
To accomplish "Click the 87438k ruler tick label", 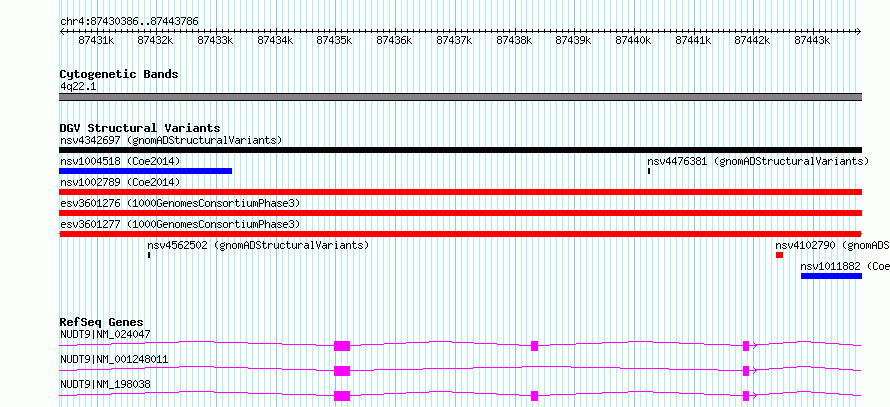I will pyautogui.click(x=514, y=40).
